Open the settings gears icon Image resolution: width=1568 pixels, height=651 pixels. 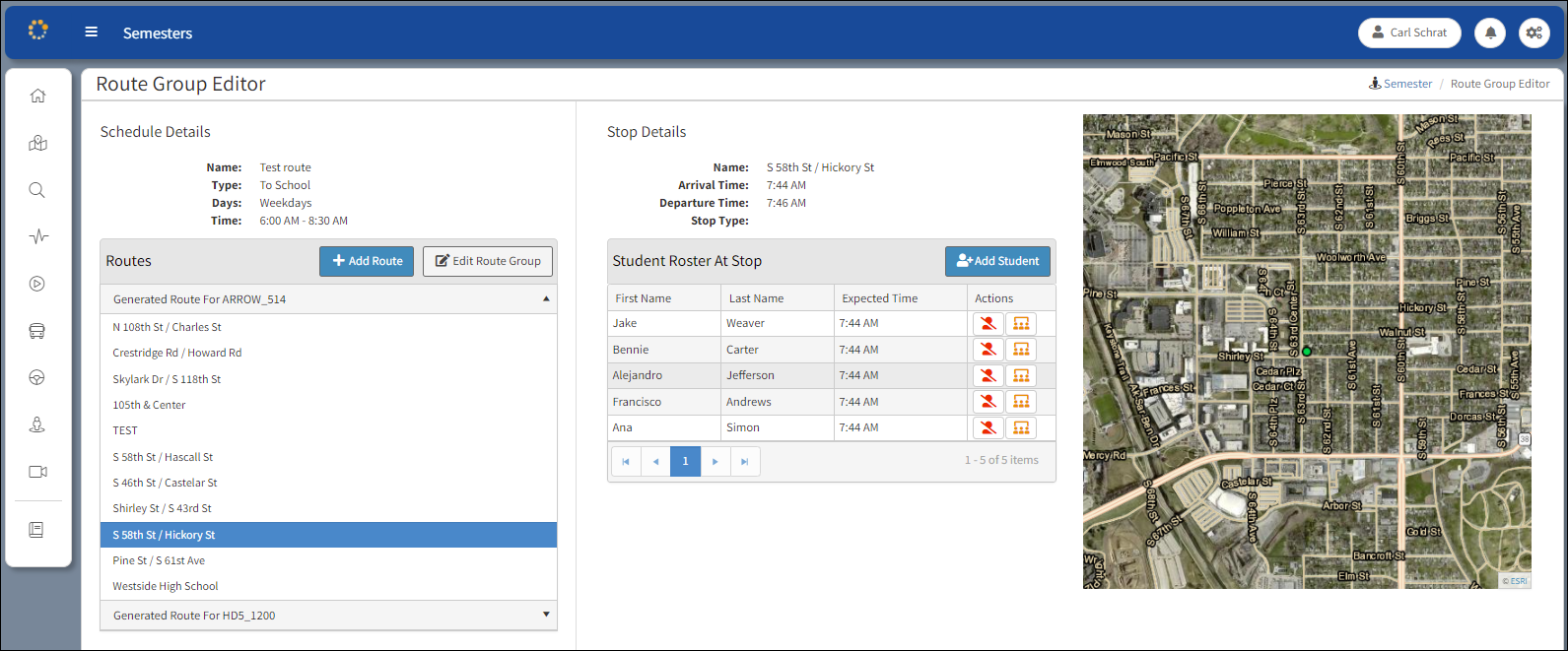tap(1534, 33)
